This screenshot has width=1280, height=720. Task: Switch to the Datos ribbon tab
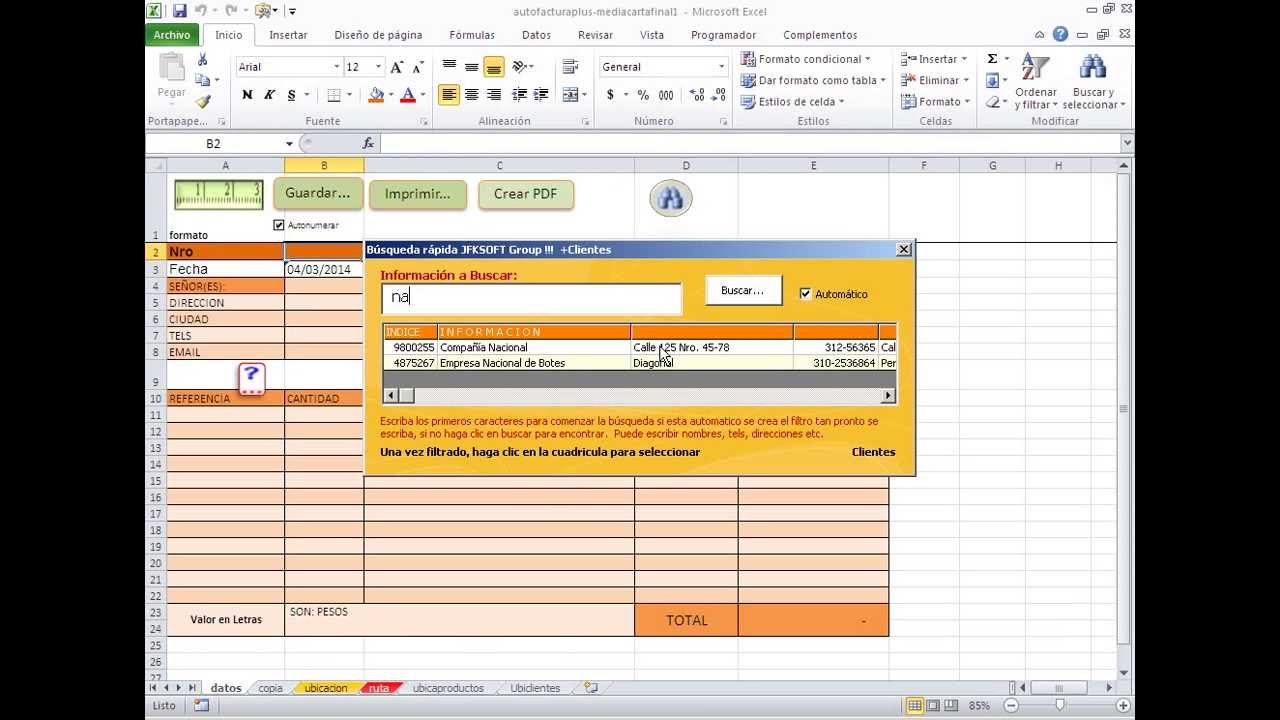click(x=536, y=35)
